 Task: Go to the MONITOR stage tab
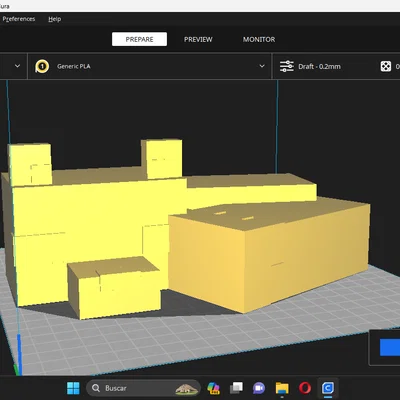(x=259, y=39)
